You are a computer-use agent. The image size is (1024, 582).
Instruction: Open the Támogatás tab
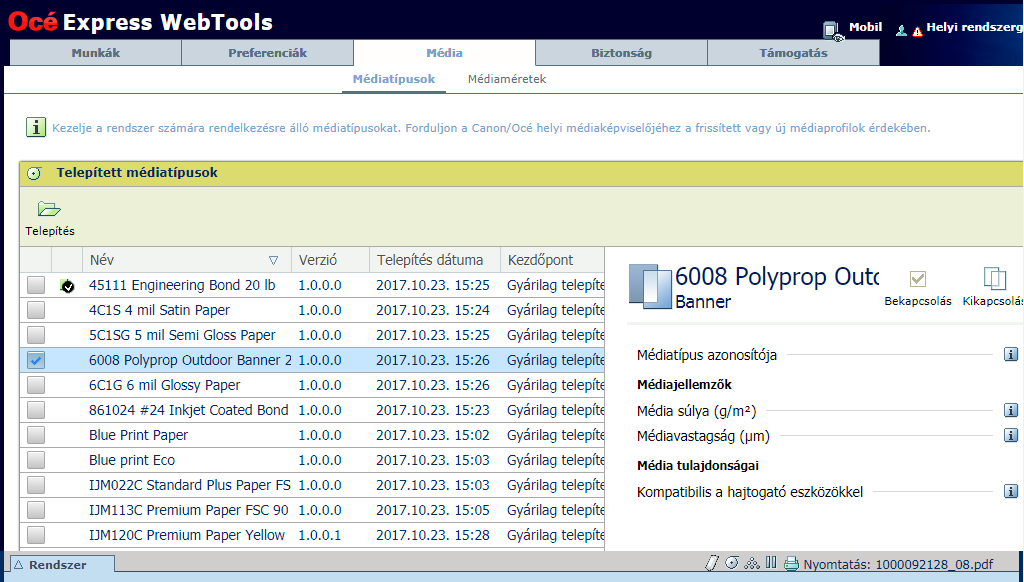click(x=793, y=53)
